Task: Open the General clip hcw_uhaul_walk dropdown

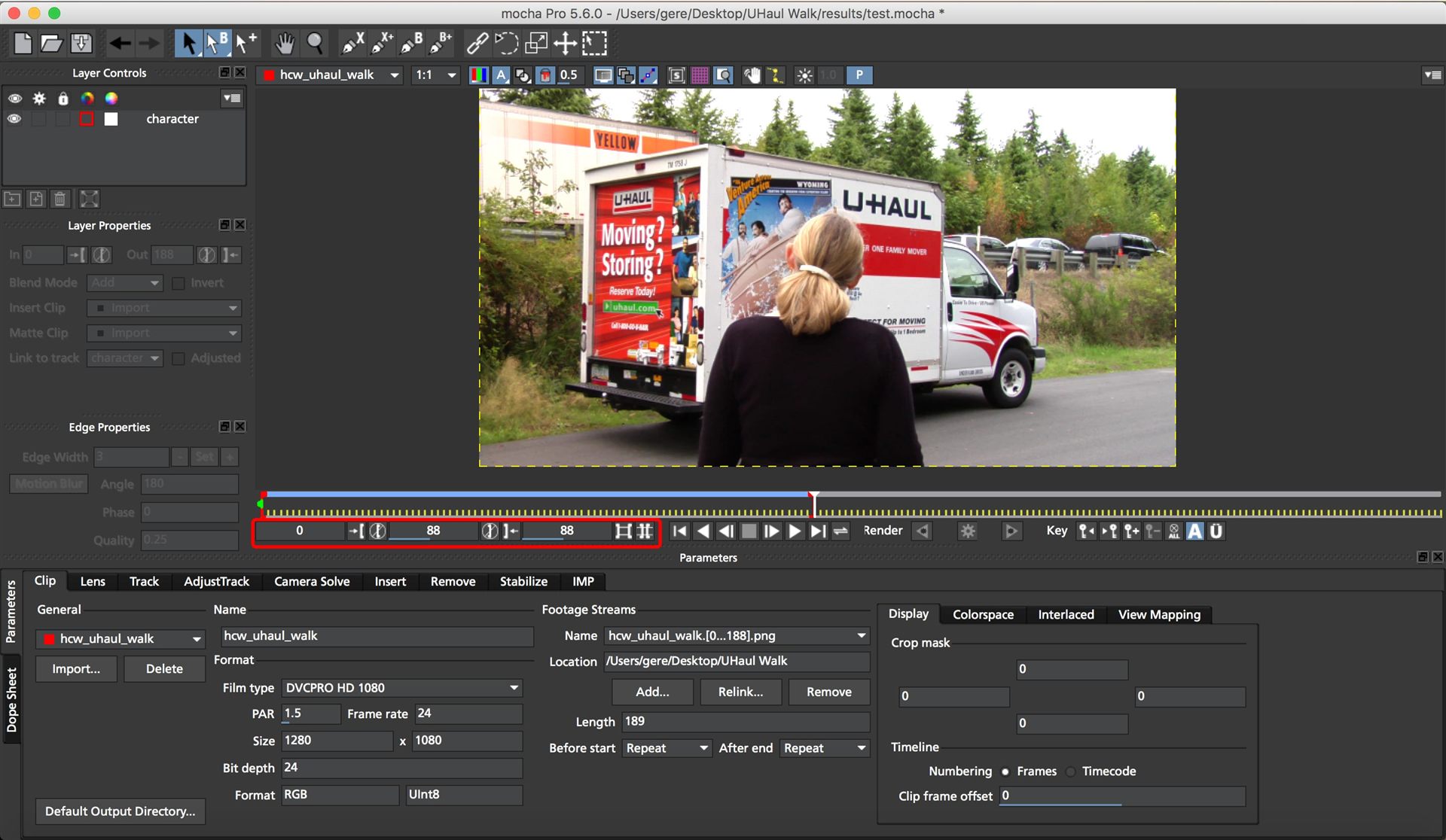Action: tap(120, 639)
